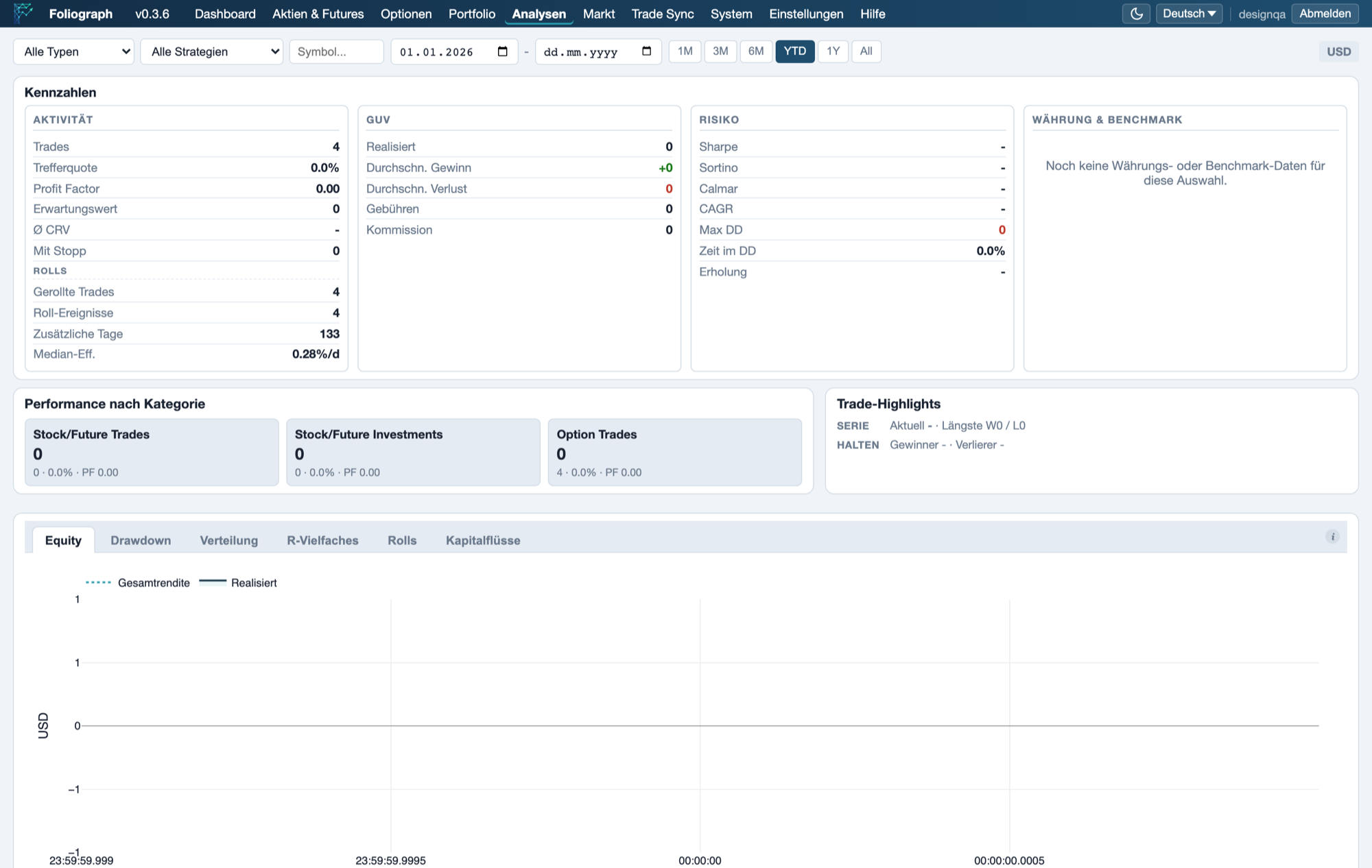Toggle Gesamtrendite legend entry
The height and width of the screenshot is (868, 1372).
point(138,583)
